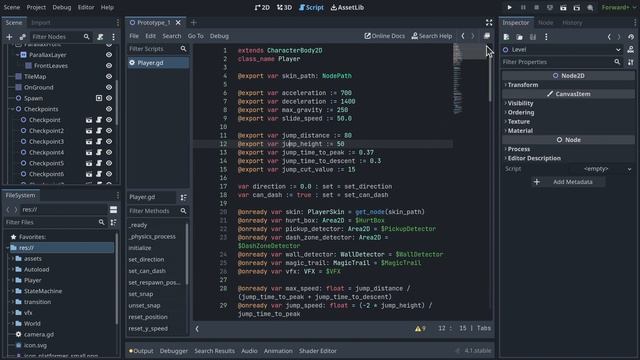Click the floating script window icon
Screen dimensions: 640x360
(487, 36)
